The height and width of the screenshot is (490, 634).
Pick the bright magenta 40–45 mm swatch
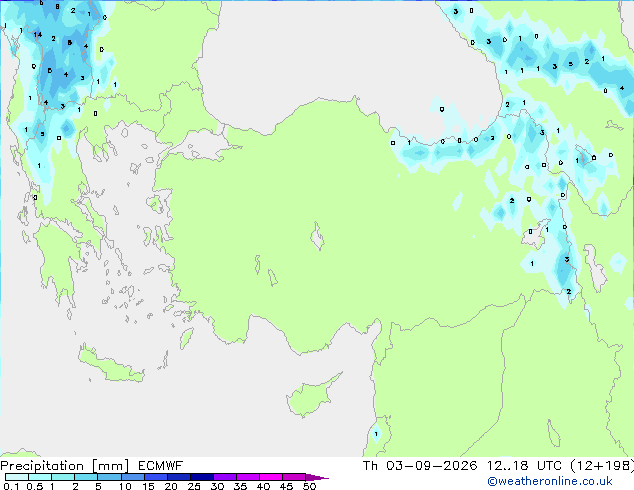click(x=271, y=477)
